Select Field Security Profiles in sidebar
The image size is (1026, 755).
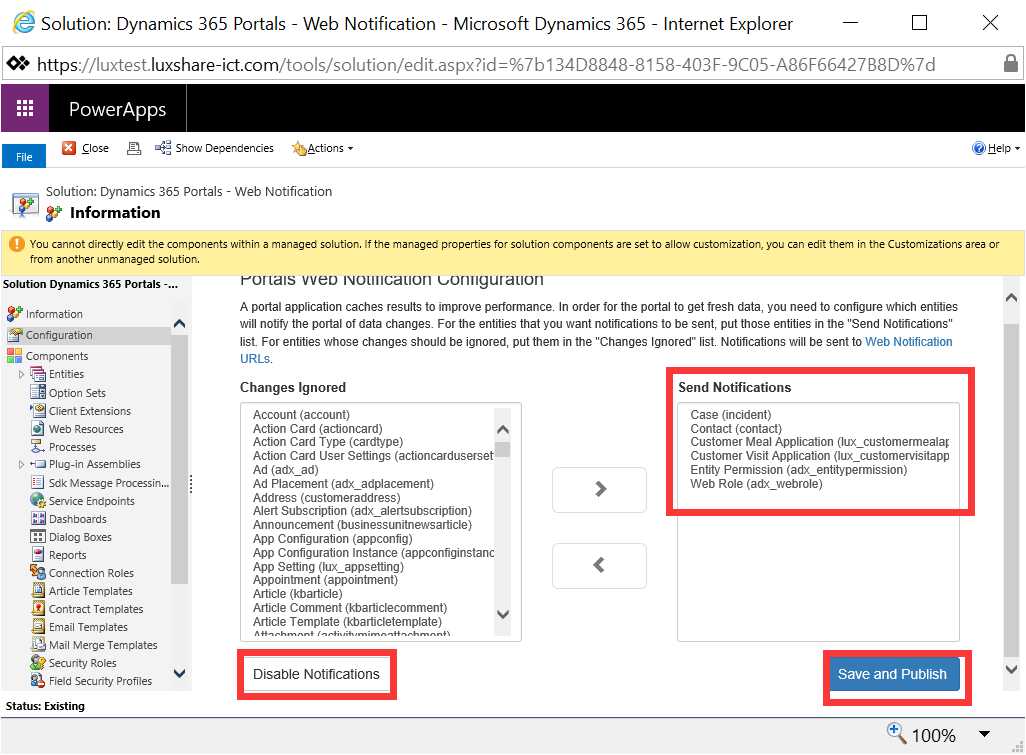coord(100,681)
